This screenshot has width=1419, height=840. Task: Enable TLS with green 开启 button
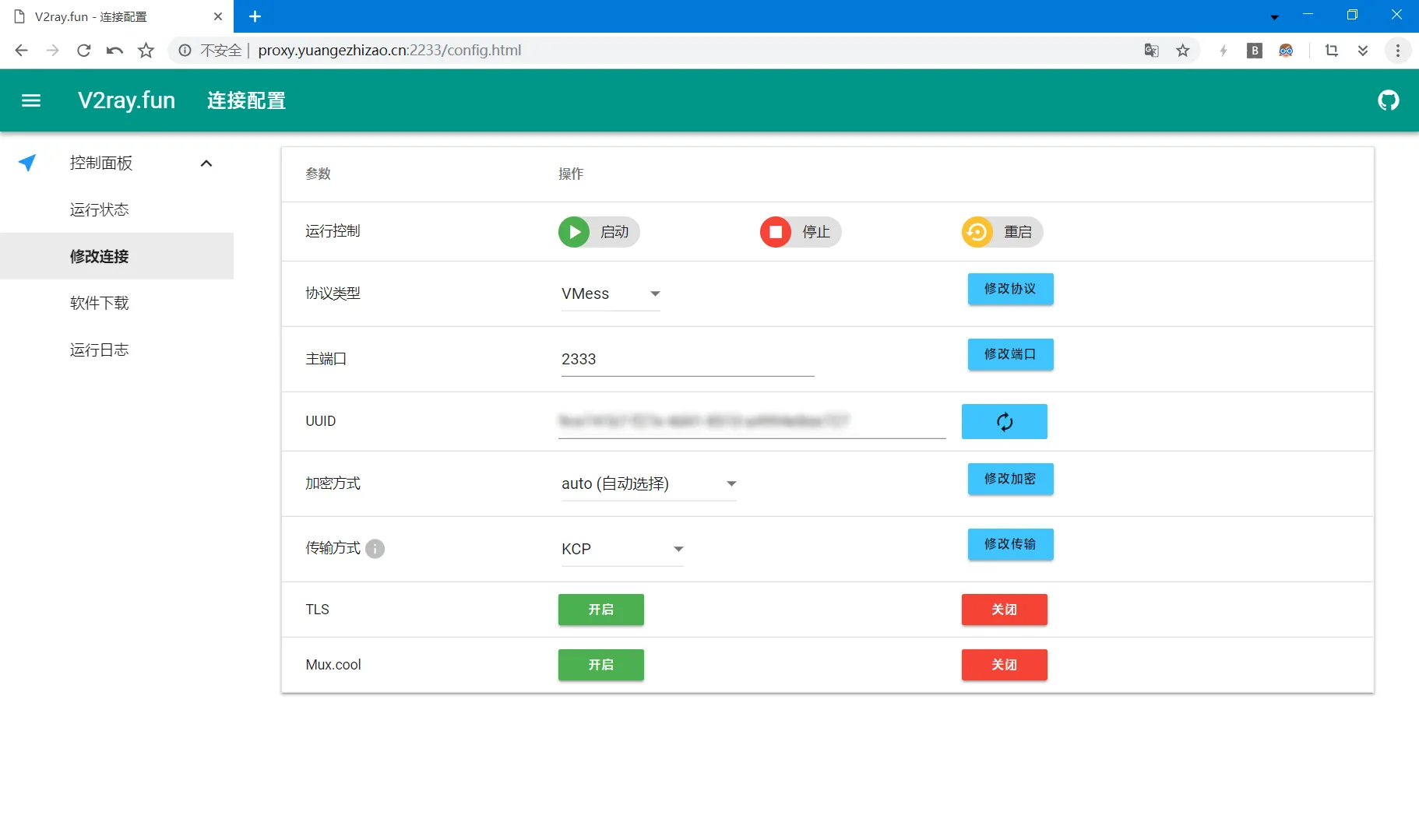tap(600, 610)
